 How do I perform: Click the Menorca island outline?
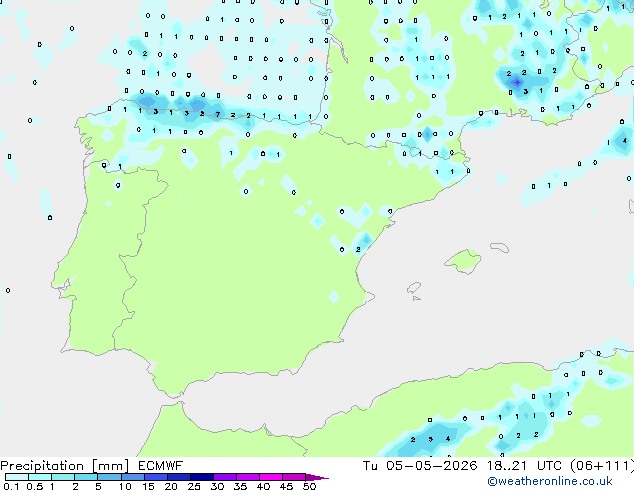[499, 247]
